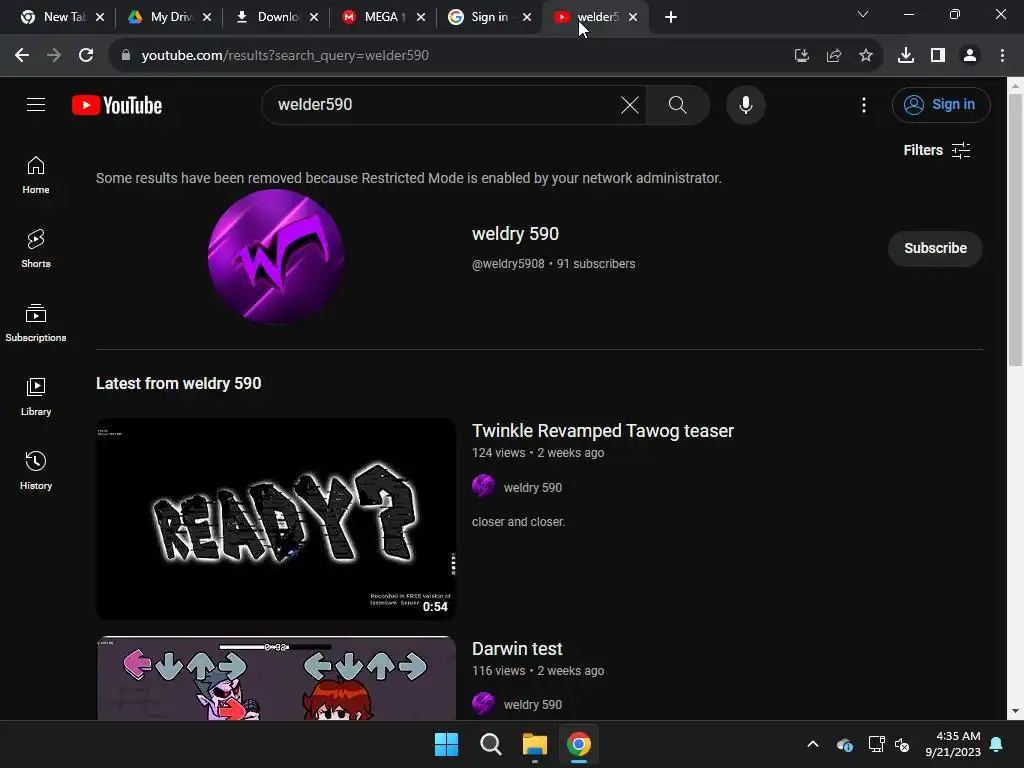The width and height of the screenshot is (1024, 768).
Task: Open the taskbar clock and date
Action: click(953, 744)
